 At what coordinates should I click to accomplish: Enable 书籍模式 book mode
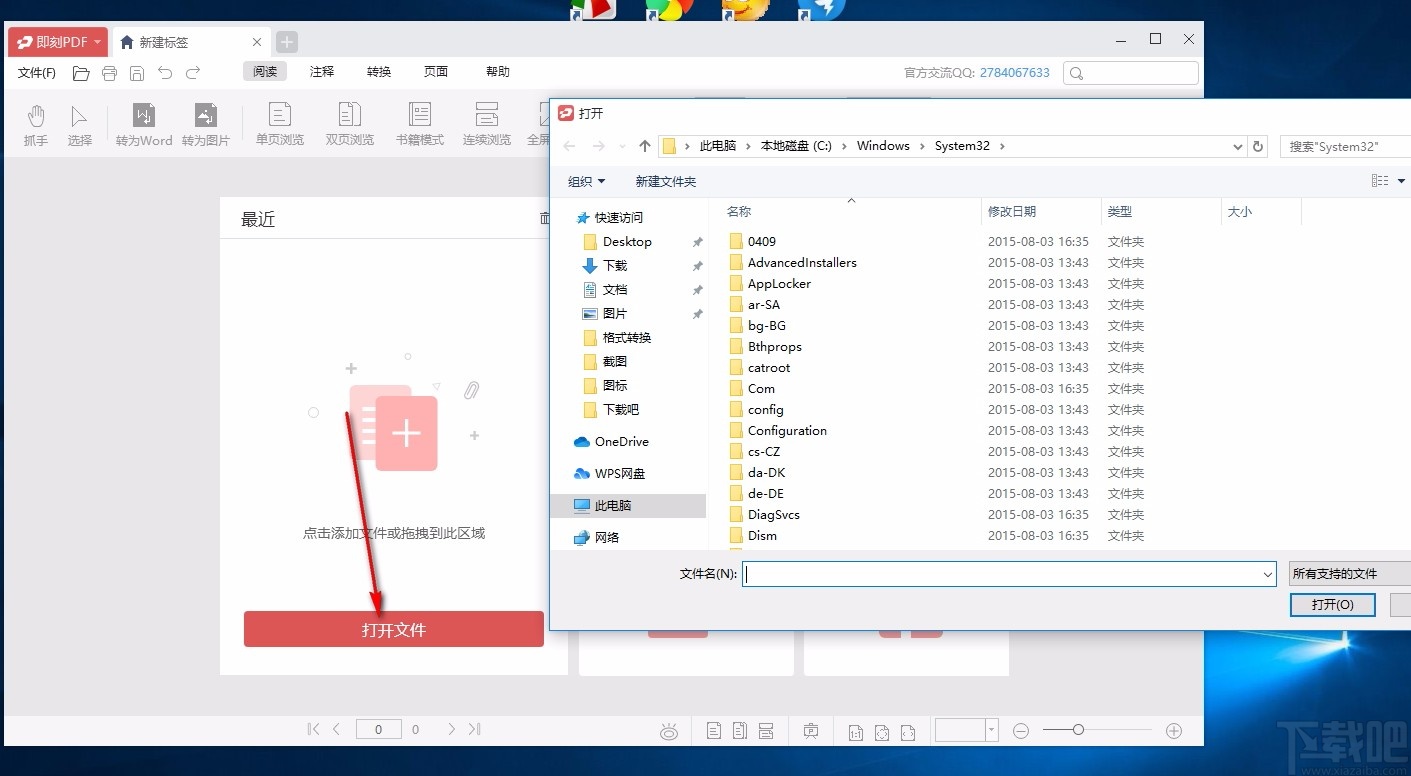coord(419,122)
